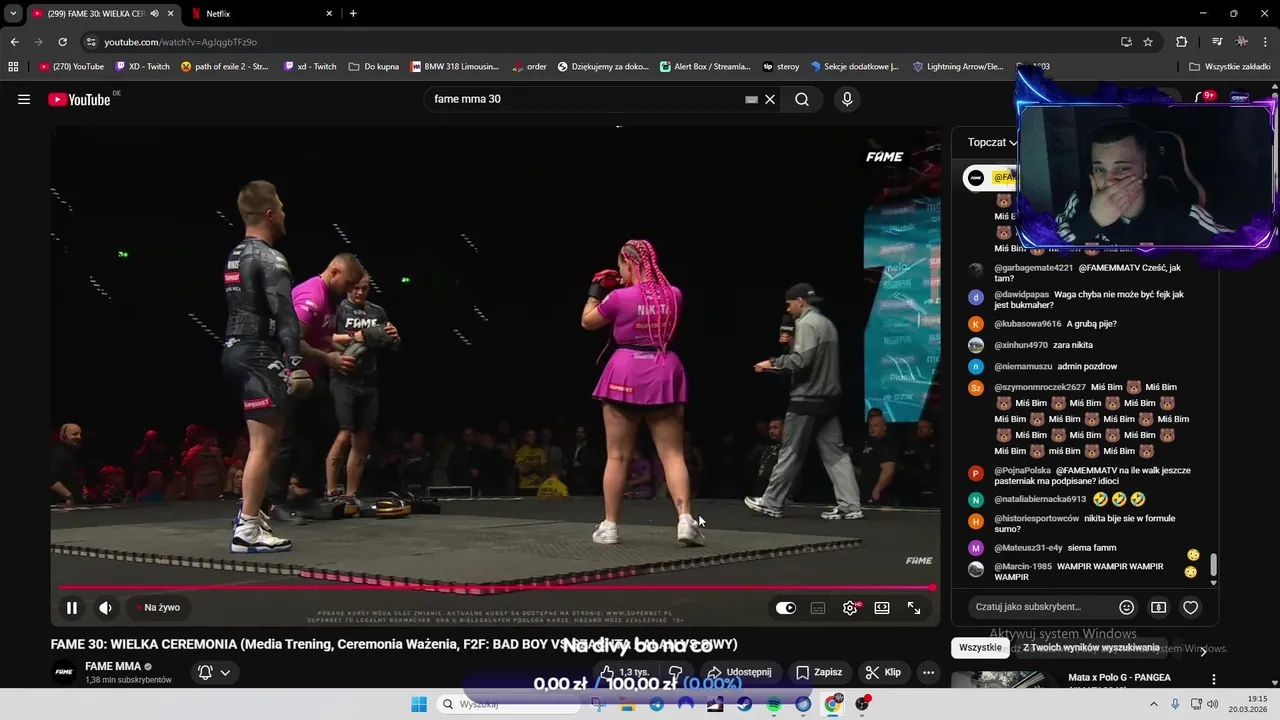Toggle the autoplay switch in the player
Viewport: 1280px width, 720px height.
coord(786,607)
